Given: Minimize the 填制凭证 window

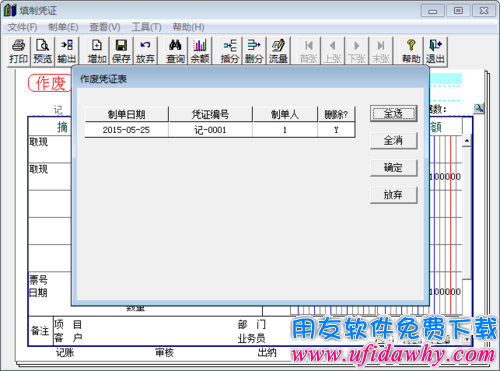Looking at the screenshot, I should 432,11.
